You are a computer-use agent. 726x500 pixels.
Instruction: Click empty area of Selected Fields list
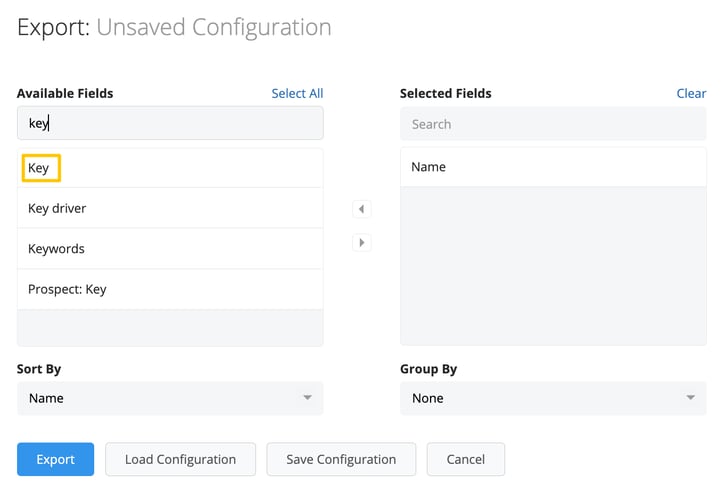click(x=553, y=266)
